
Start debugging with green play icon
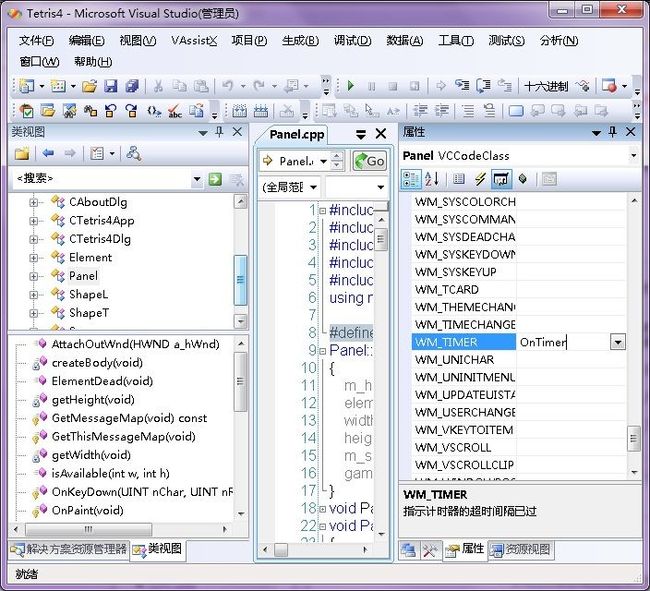pyautogui.click(x=351, y=86)
